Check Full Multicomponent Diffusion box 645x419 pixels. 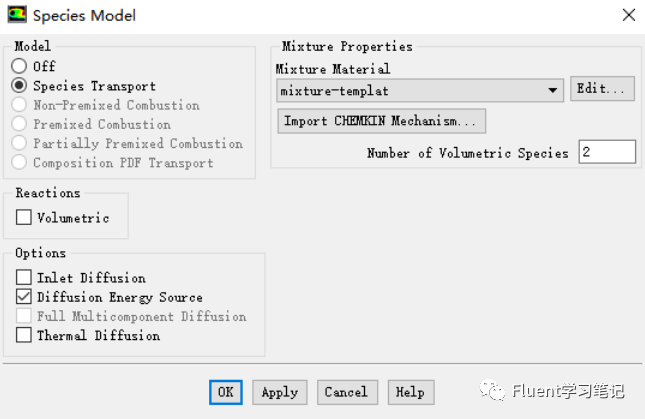pyautogui.click(x=23, y=316)
